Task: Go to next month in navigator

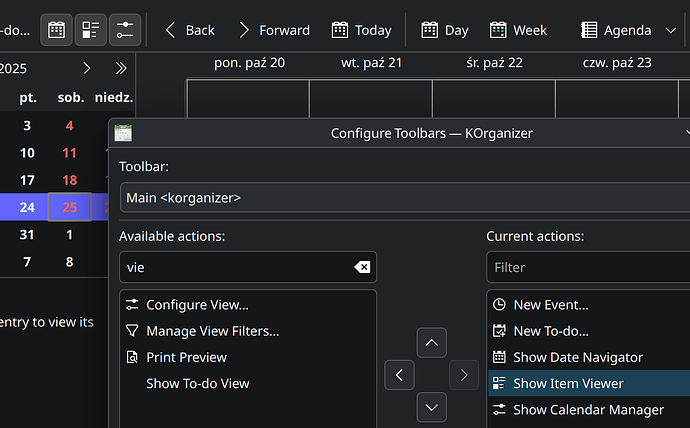Action: tap(87, 68)
